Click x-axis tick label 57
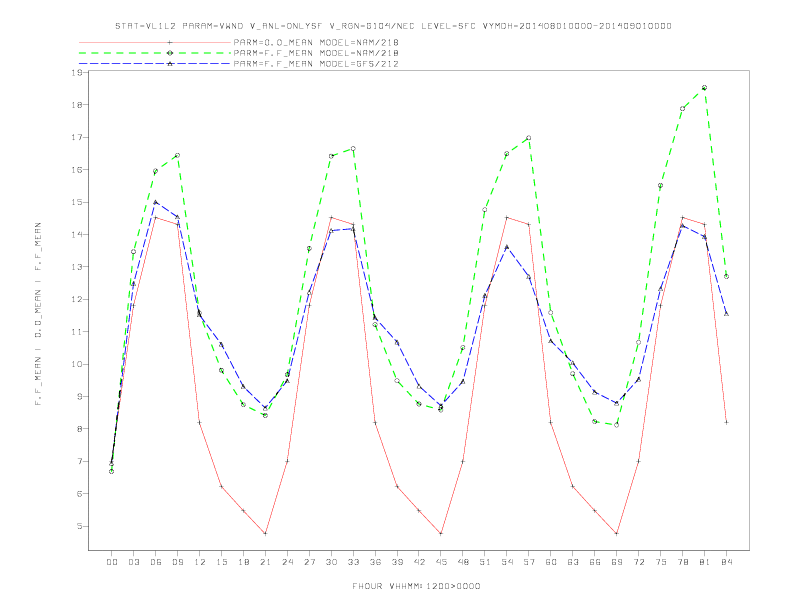The height and width of the screenshot is (612, 792). pos(529,562)
